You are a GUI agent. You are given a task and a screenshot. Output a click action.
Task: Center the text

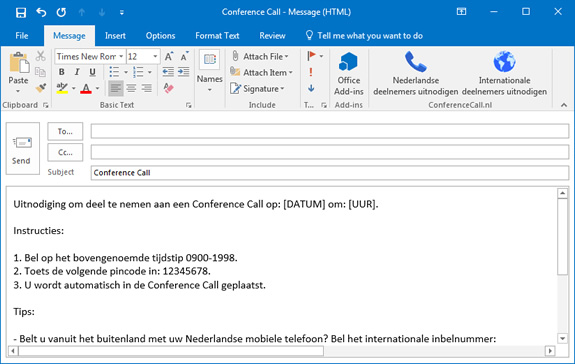coord(131,88)
